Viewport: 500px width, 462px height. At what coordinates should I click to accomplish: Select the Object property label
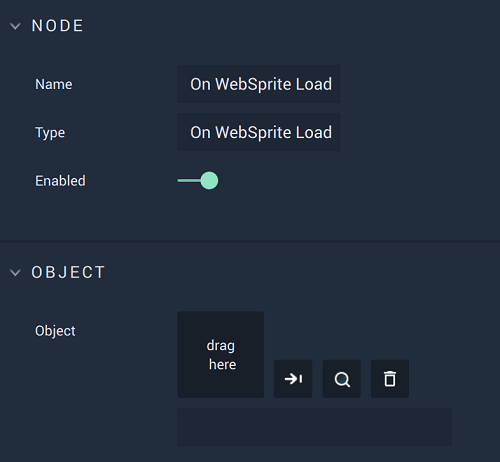(x=55, y=331)
